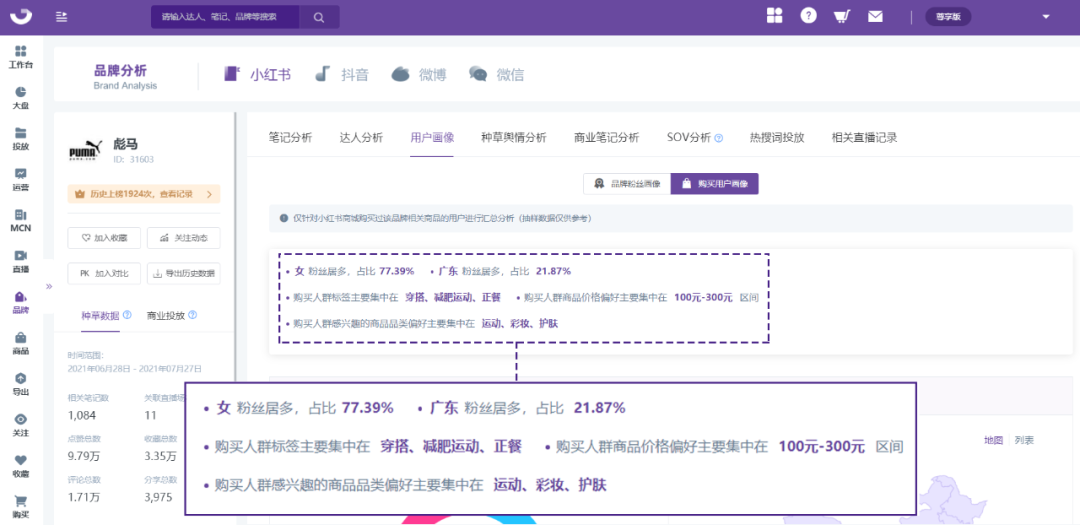Open the apps grid icon in top bar

[774, 16]
